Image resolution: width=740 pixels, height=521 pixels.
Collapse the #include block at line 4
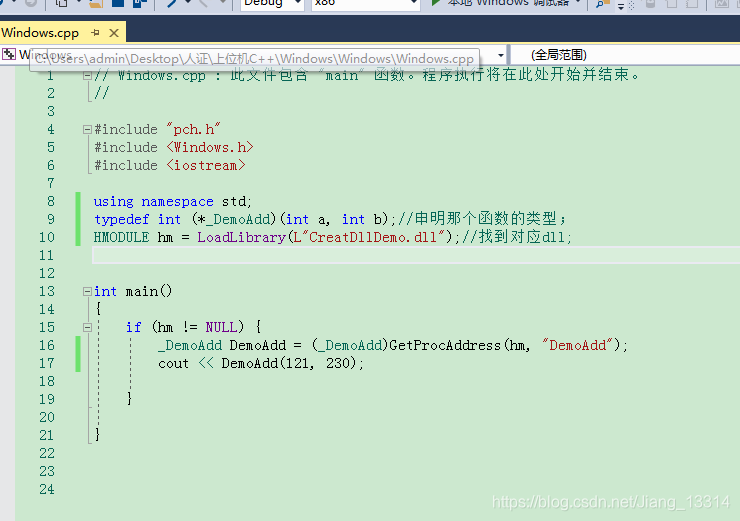pos(87,129)
